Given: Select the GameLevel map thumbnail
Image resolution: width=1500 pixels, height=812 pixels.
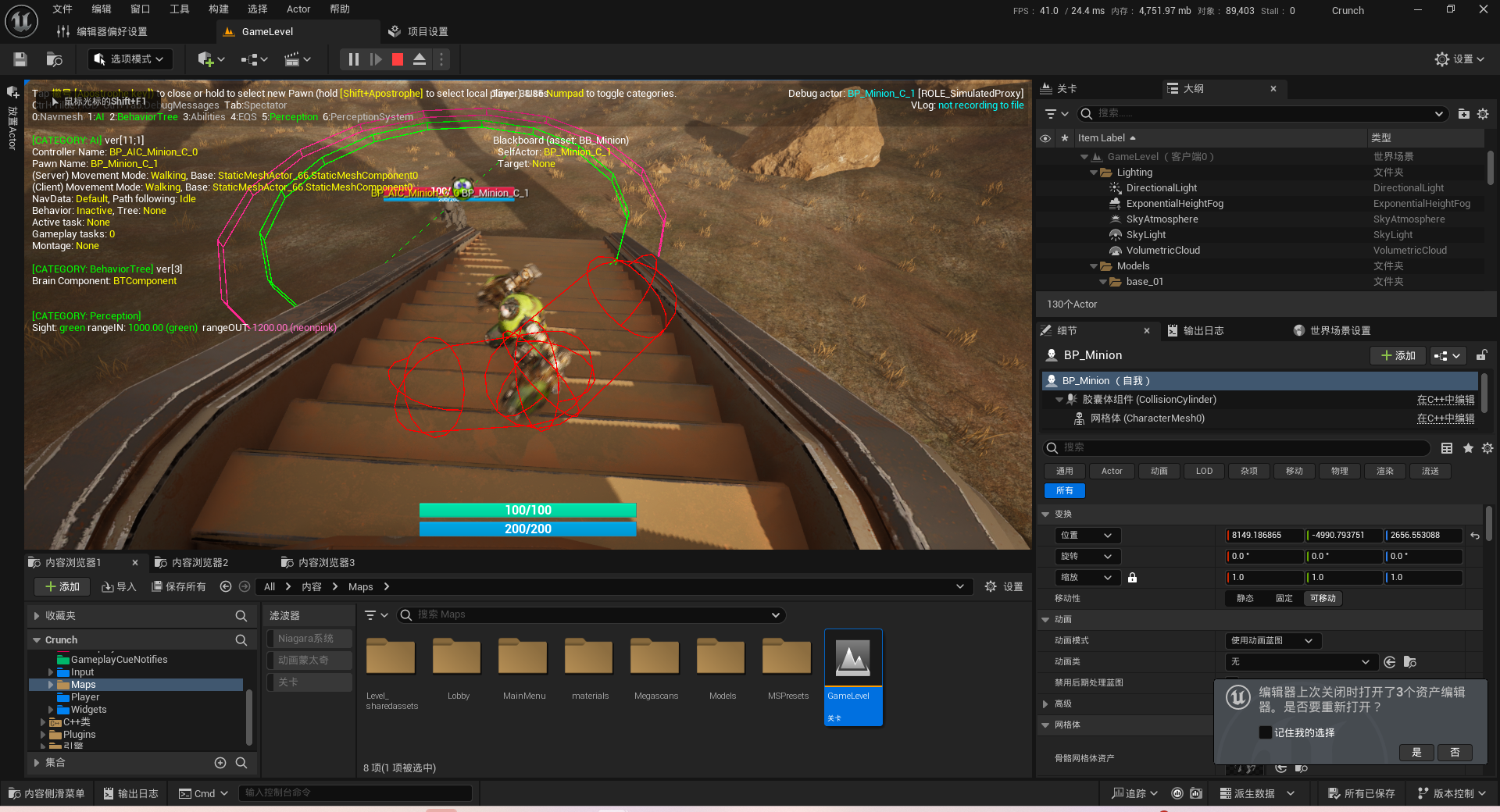Looking at the screenshot, I should 853,677.
